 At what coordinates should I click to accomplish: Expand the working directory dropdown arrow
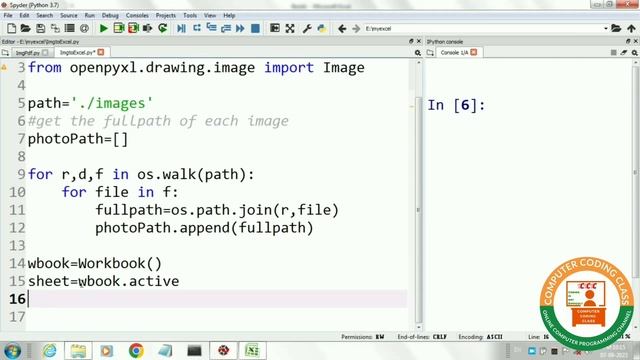pos(606,29)
